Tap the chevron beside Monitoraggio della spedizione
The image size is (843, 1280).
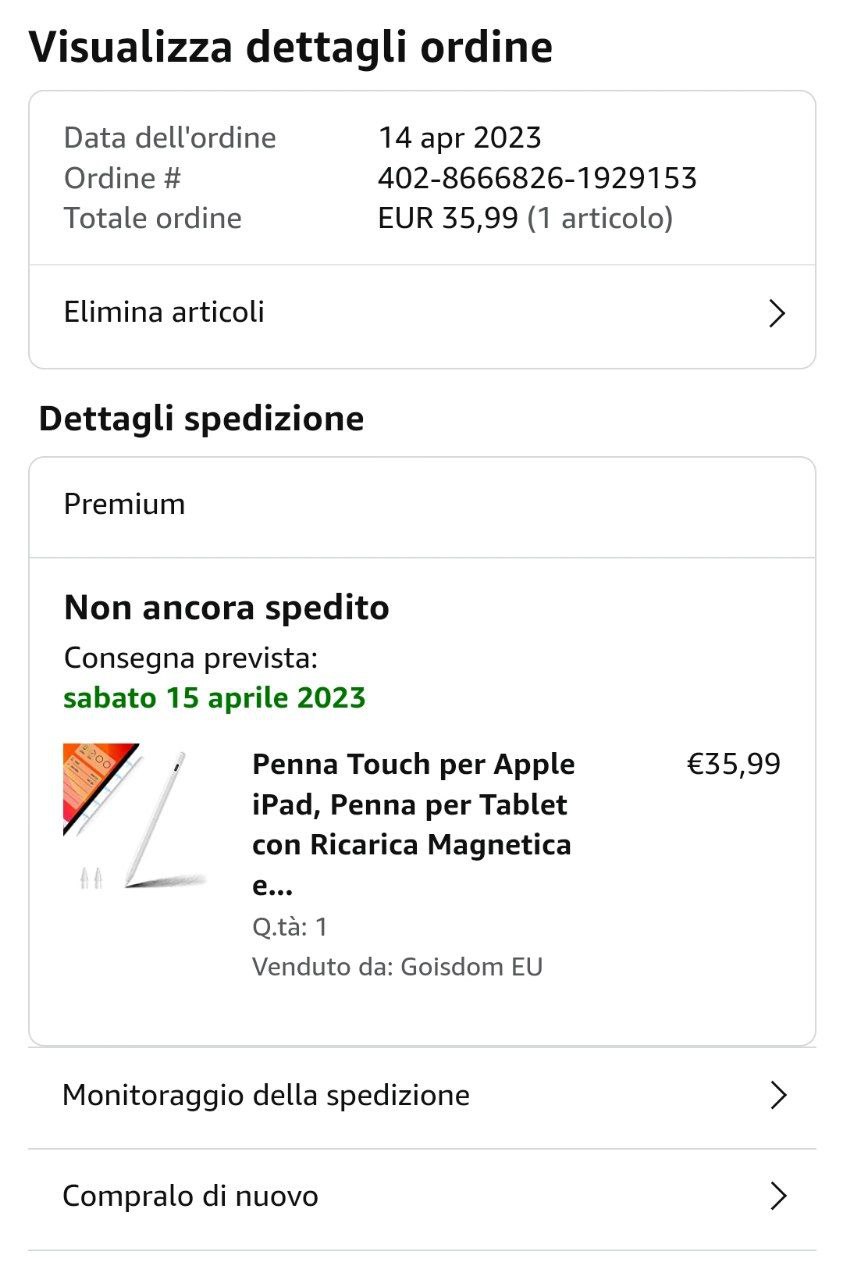778,1096
